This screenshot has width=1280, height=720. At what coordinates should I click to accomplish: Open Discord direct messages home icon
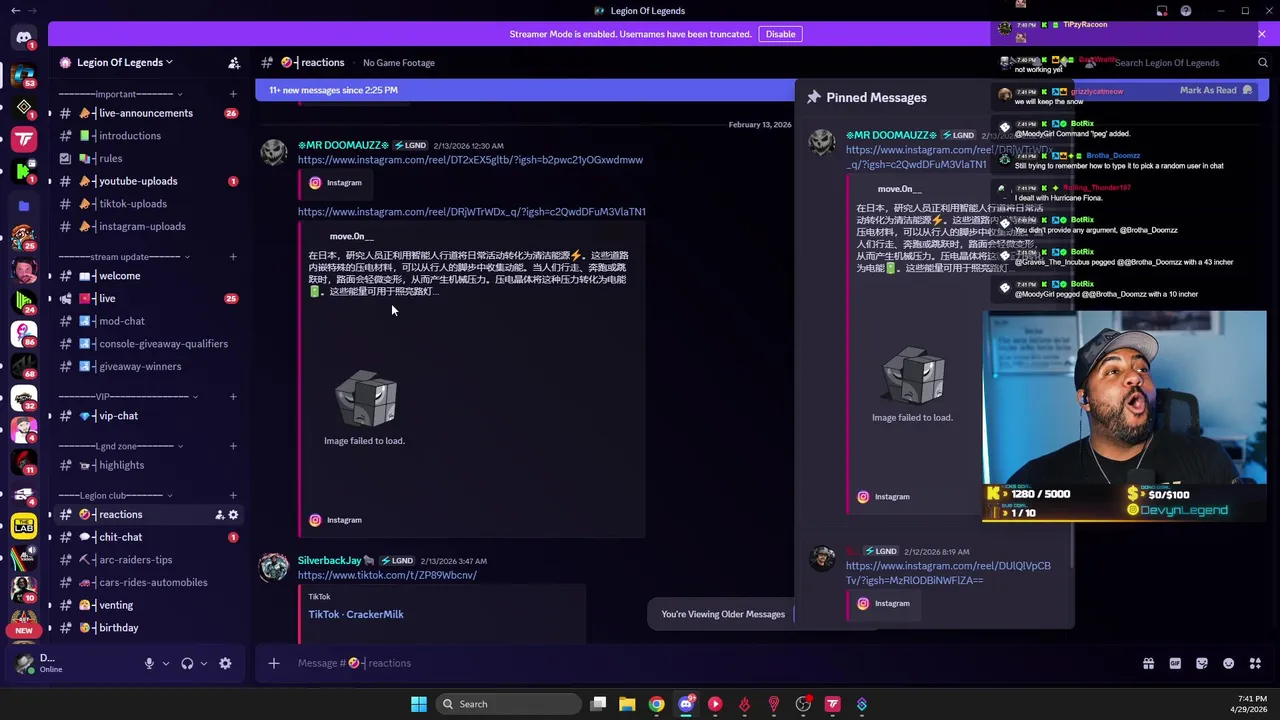[x=23, y=38]
